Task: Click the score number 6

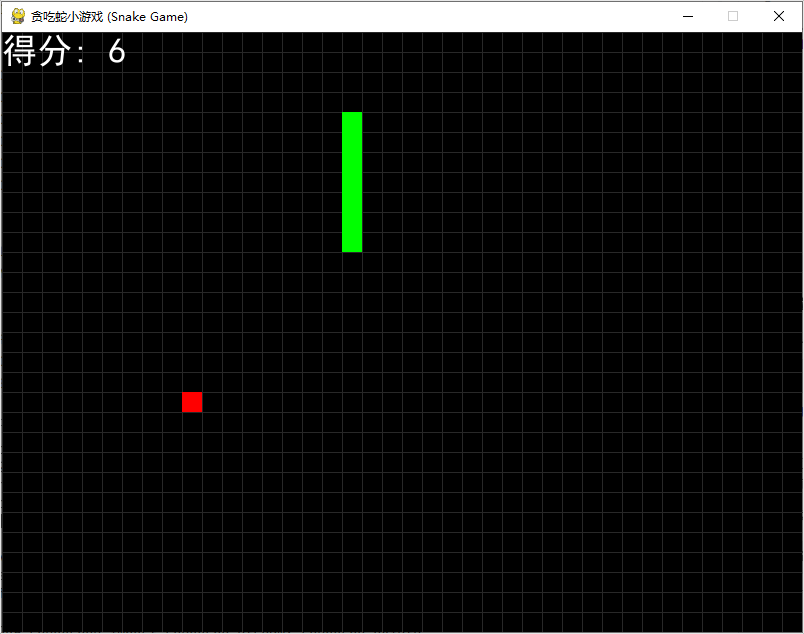Action: pyautogui.click(x=117, y=51)
